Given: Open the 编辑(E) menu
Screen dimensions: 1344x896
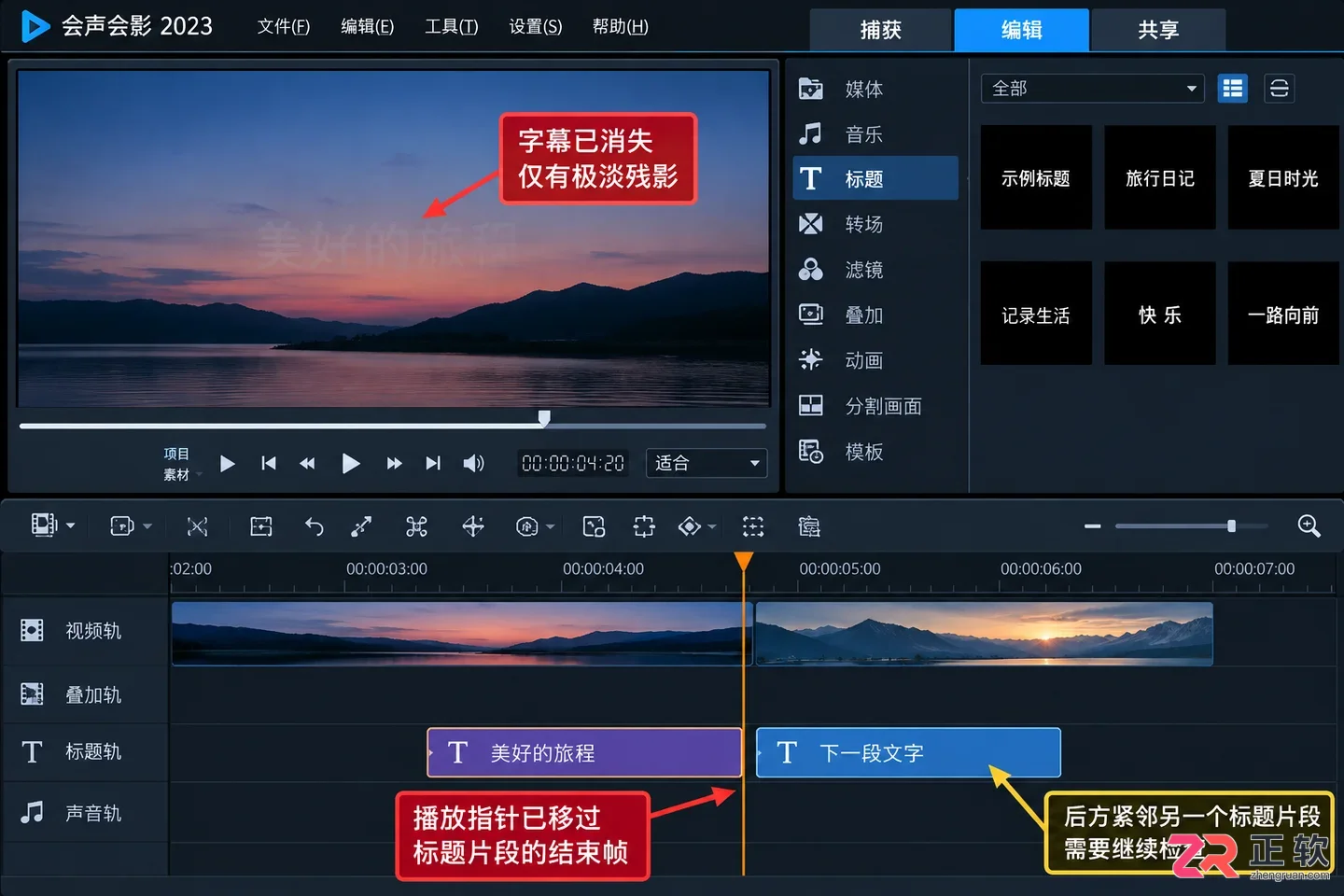Looking at the screenshot, I should tap(367, 26).
